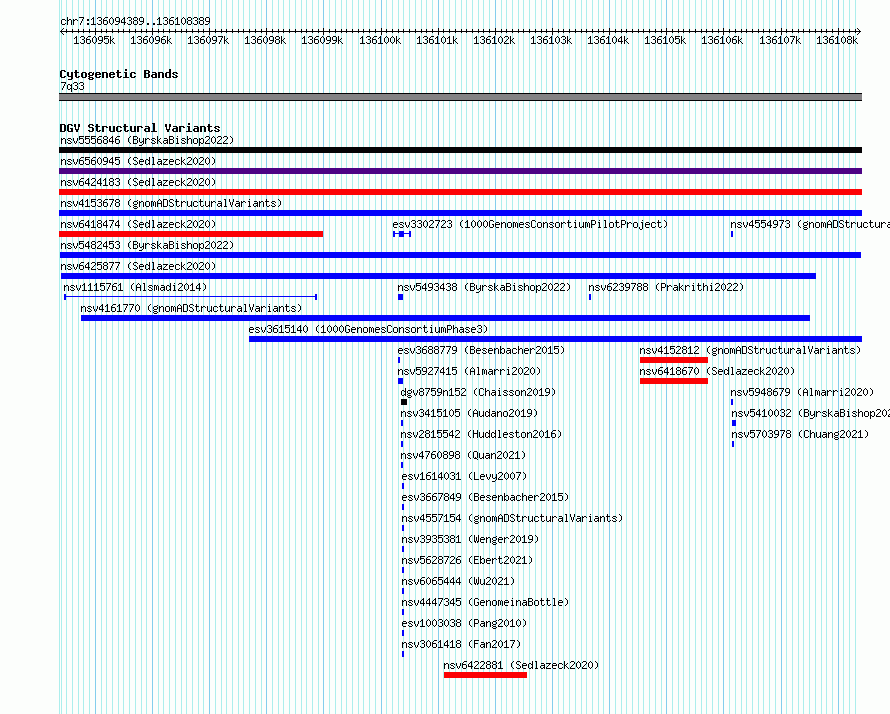Viewport: 890px width, 714px height.
Task: Click the blue nsv4161770 variant bar
Action: coord(446,318)
